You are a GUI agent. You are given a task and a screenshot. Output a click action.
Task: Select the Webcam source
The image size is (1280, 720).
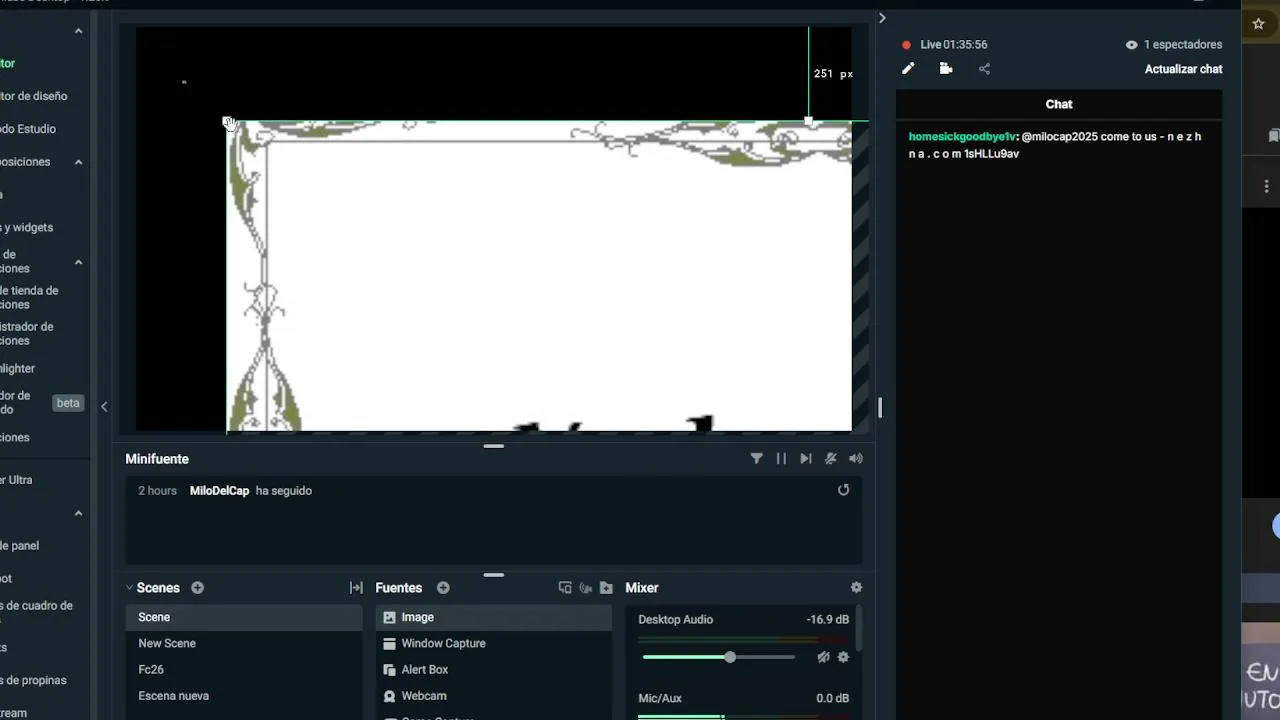tap(494, 695)
